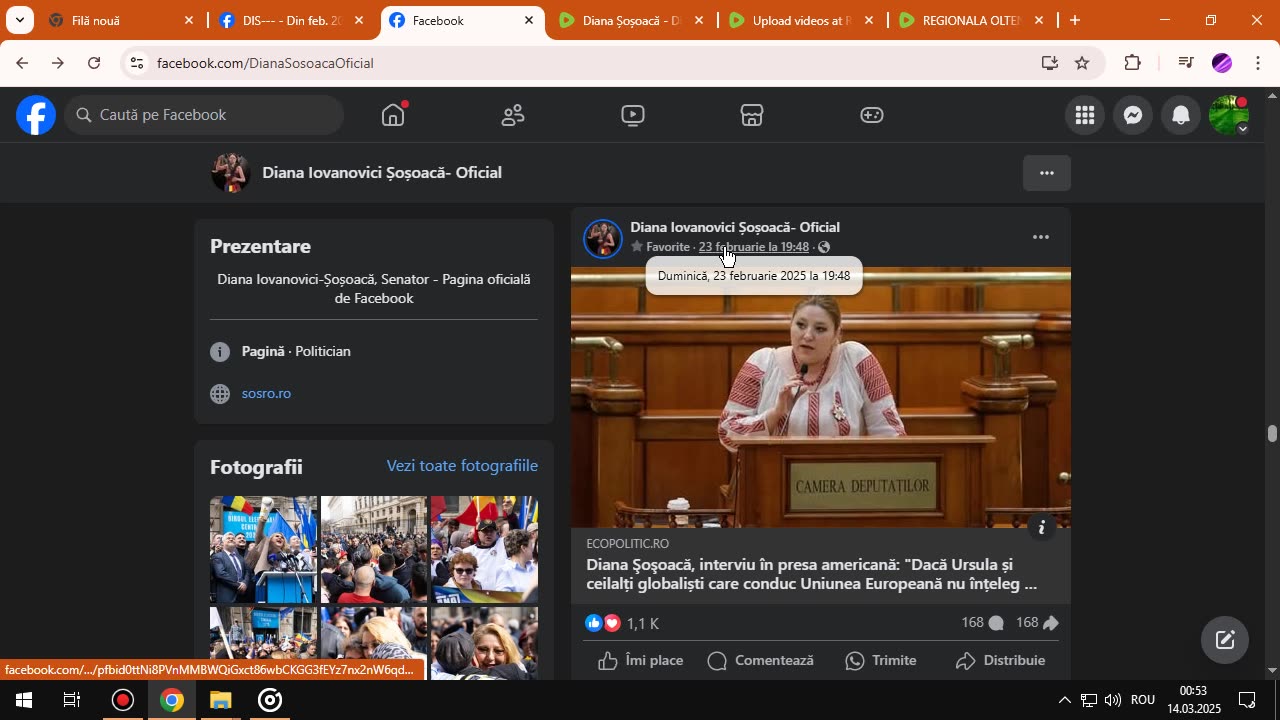
Task: Click the Caută pe Facebook search field
Action: (x=205, y=115)
